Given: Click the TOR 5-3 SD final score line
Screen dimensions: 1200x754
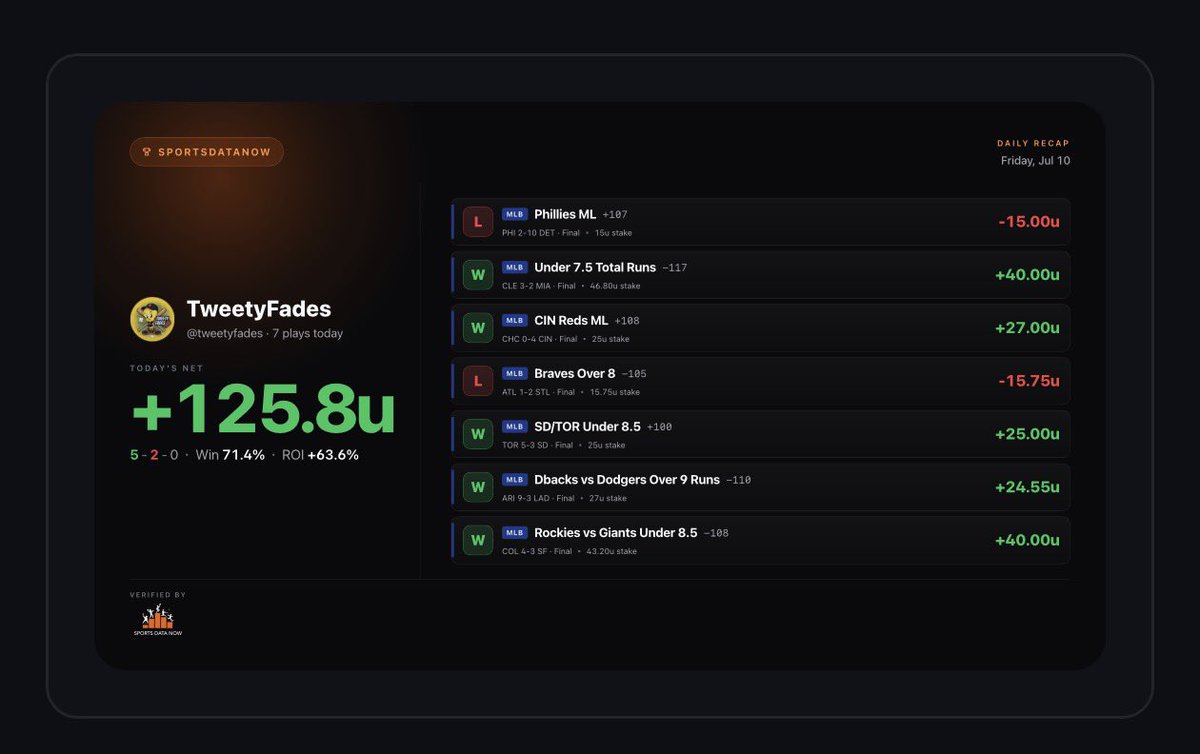Looking at the screenshot, I should pyautogui.click(x=538, y=445).
